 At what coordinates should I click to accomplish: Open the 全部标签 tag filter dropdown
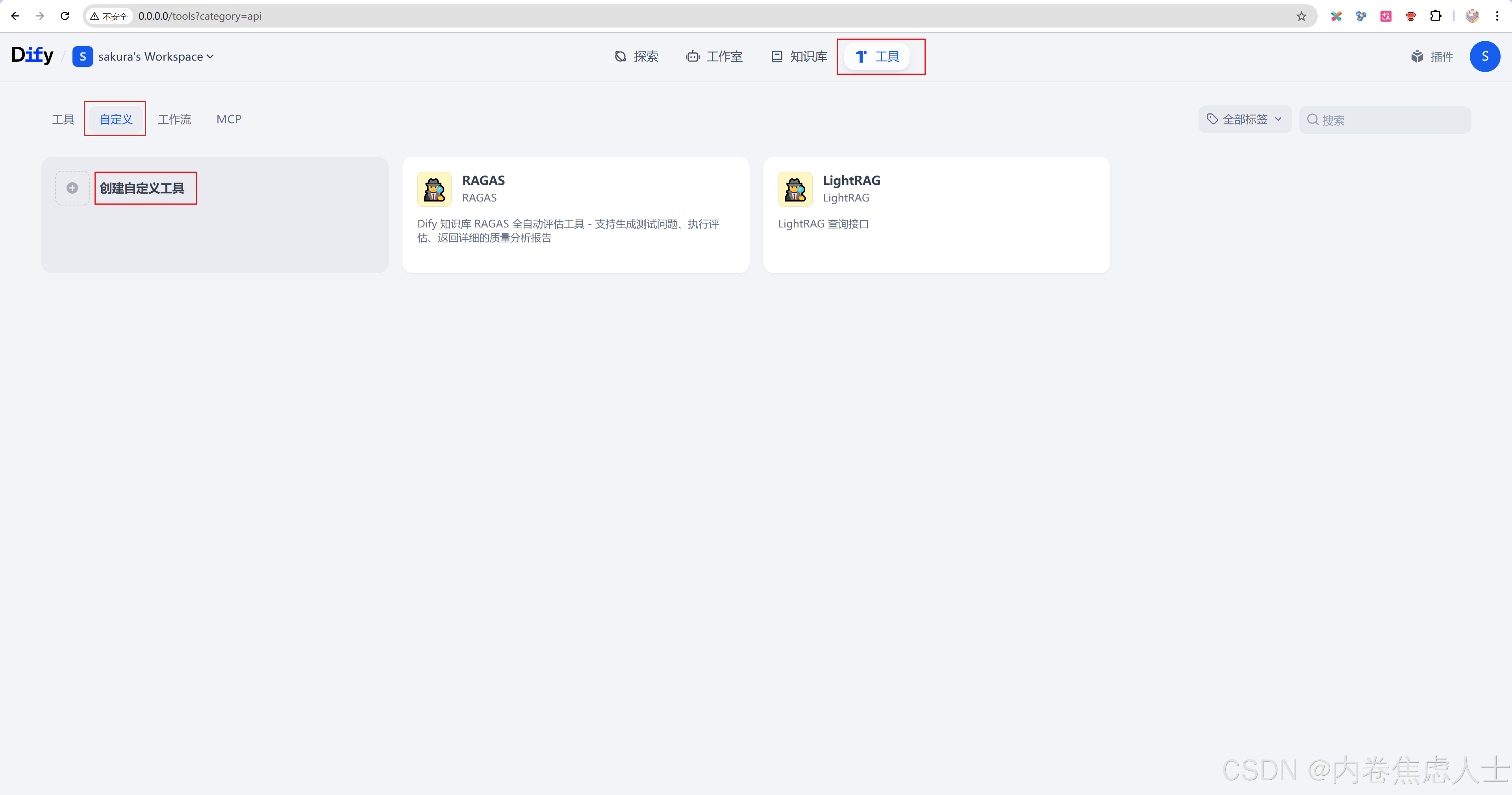1244,119
